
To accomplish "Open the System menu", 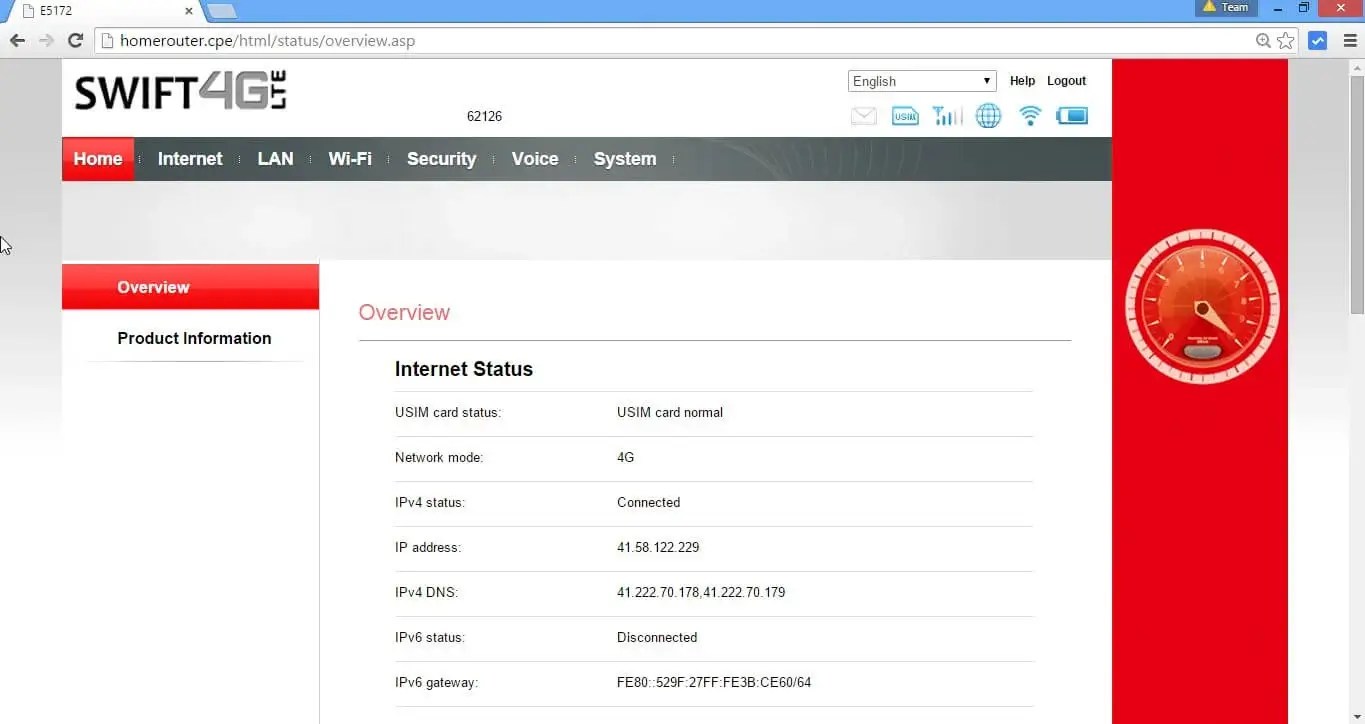I will coord(625,158).
